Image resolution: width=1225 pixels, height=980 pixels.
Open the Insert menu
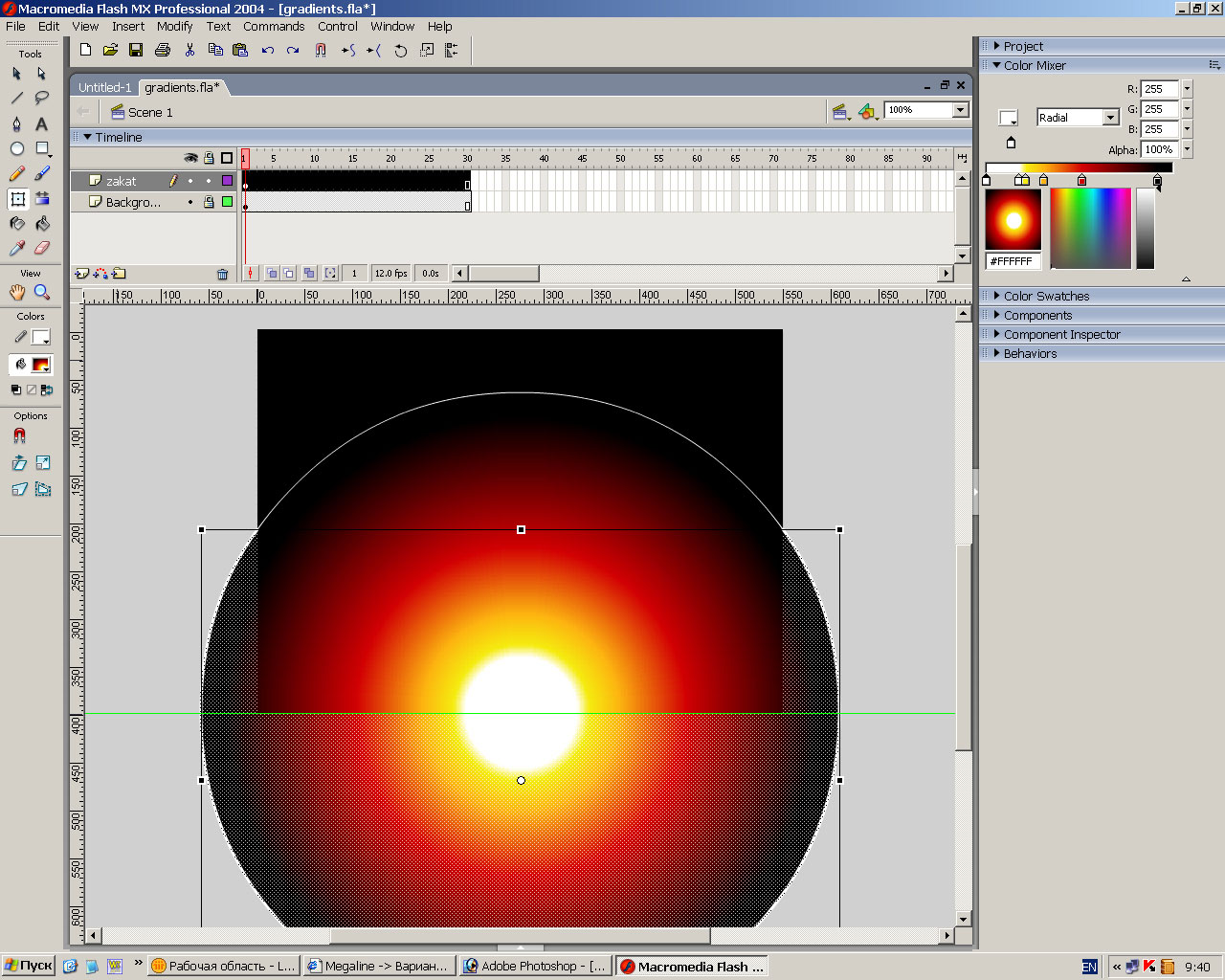point(128,26)
